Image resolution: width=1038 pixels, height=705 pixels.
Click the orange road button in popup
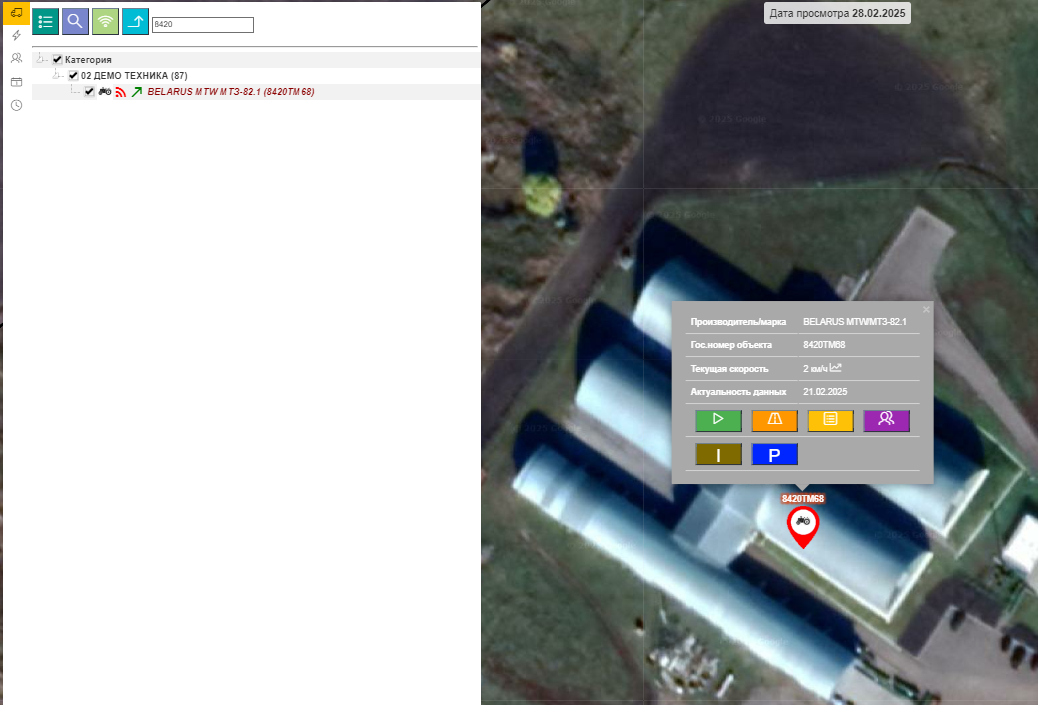click(x=774, y=420)
